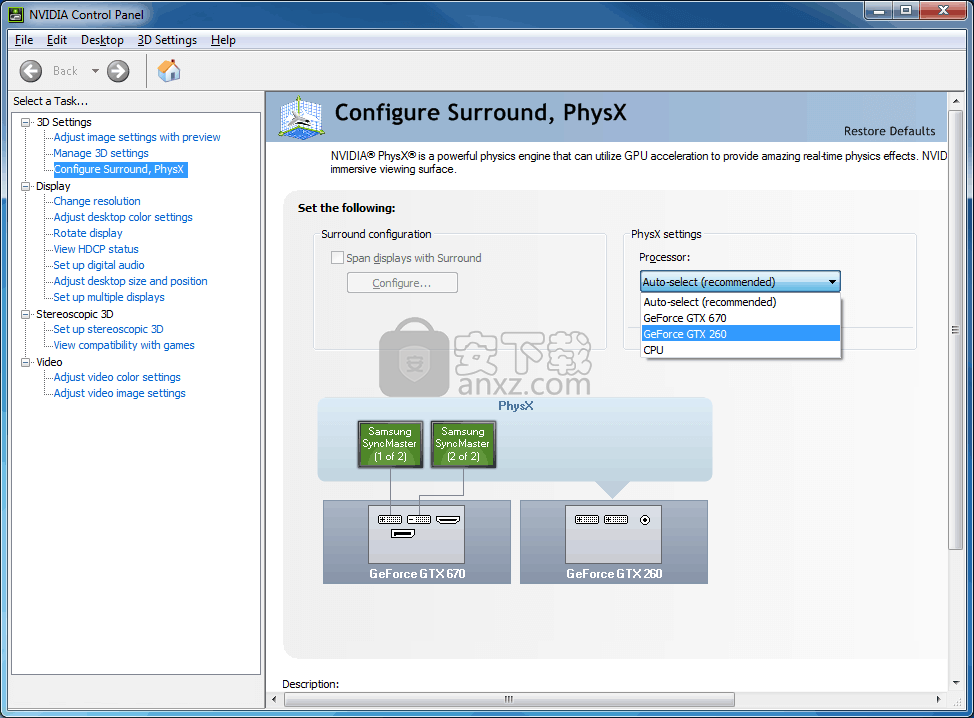Open Adjust video color settings
Image resolution: width=974 pixels, height=718 pixels.
[x=117, y=378]
